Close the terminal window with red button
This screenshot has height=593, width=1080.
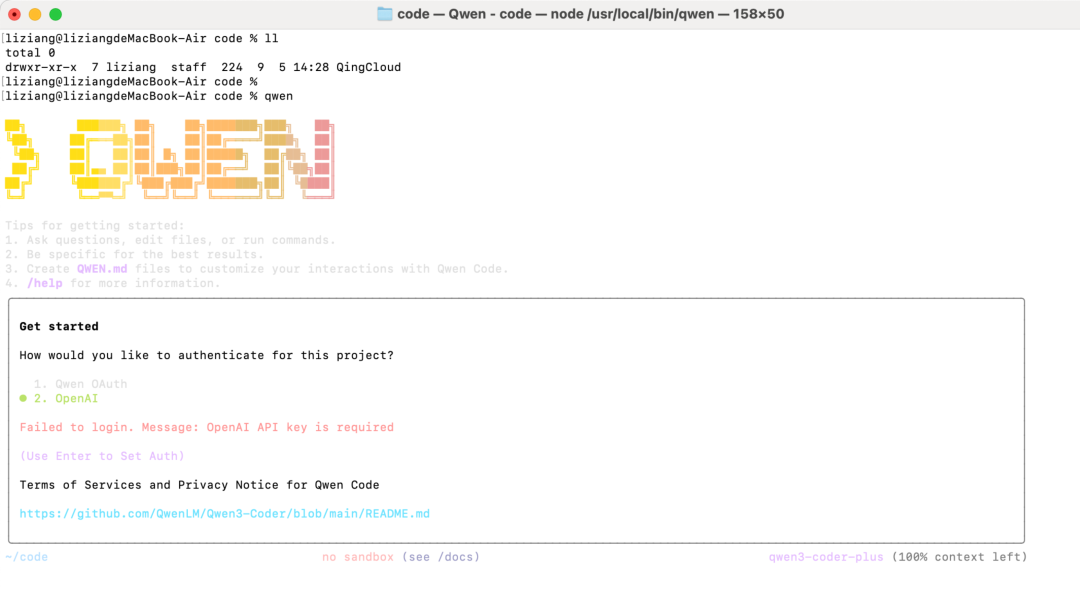[14, 14]
